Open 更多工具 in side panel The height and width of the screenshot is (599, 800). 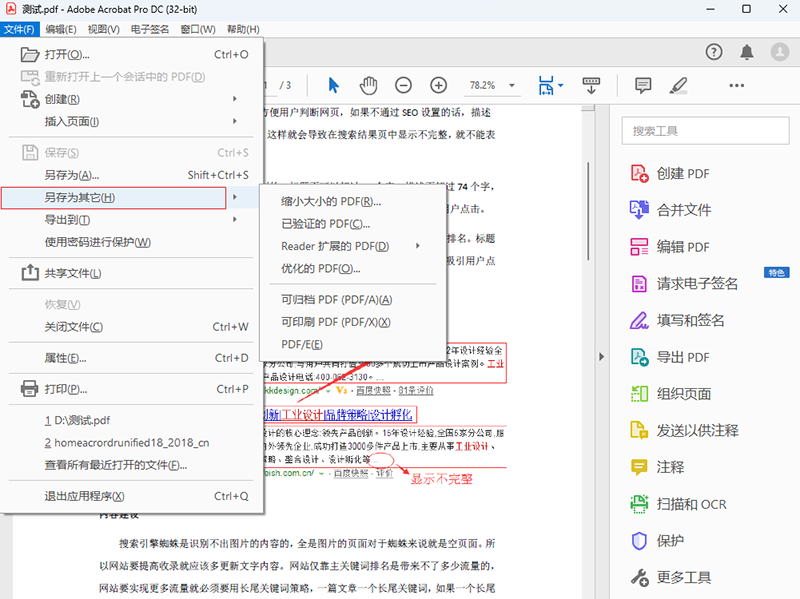tap(670, 578)
